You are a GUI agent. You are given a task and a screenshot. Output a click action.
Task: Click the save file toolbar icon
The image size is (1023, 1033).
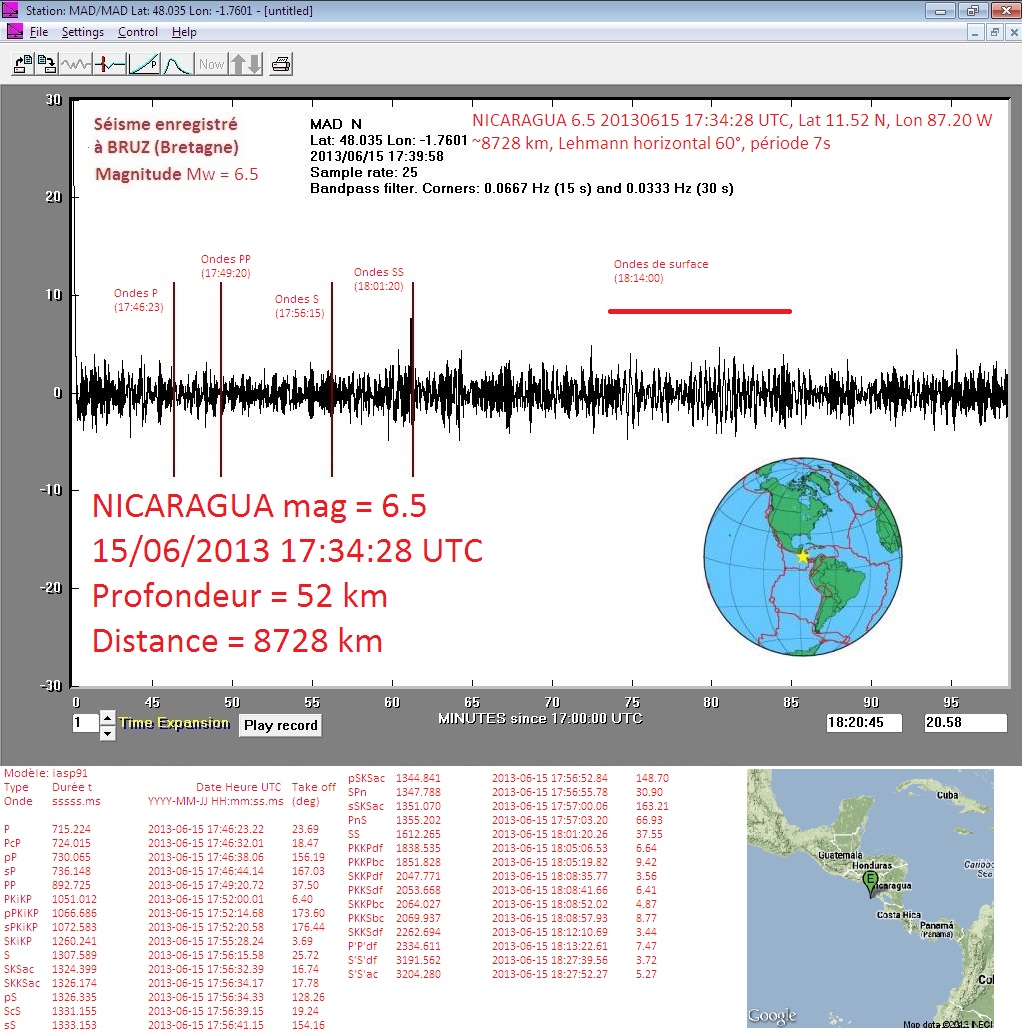(46, 64)
